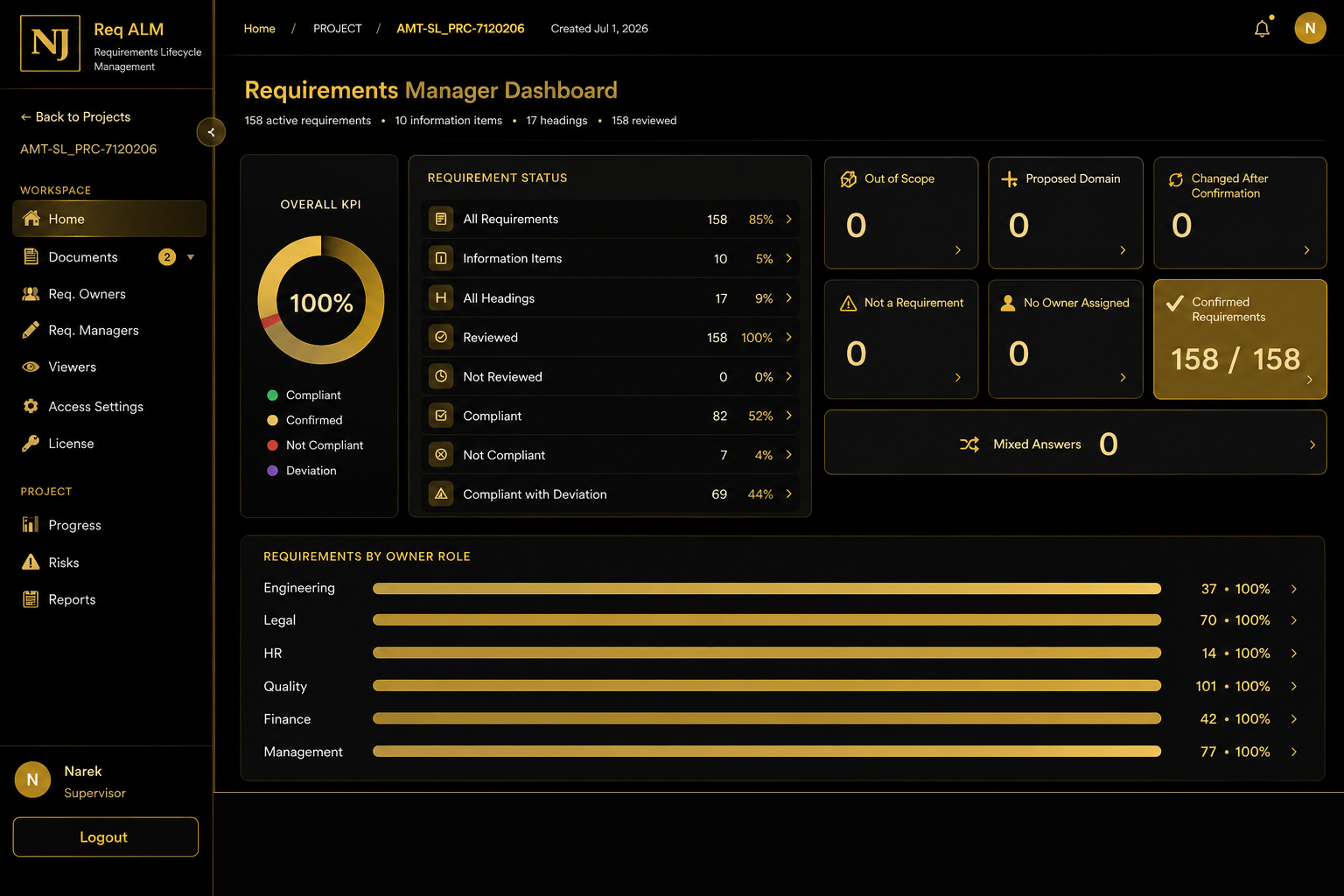Open Engineering owner role chevron
The image size is (1344, 896).
1294,589
